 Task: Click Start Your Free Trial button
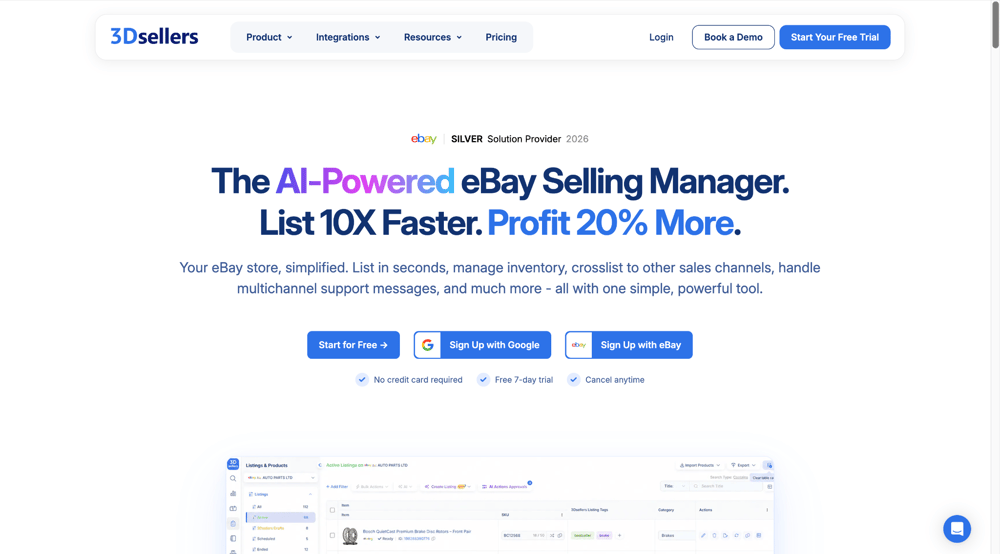click(835, 37)
